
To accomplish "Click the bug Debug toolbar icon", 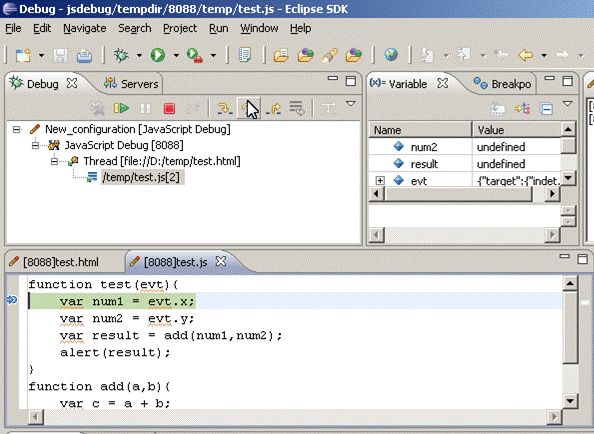I will [x=121, y=55].
